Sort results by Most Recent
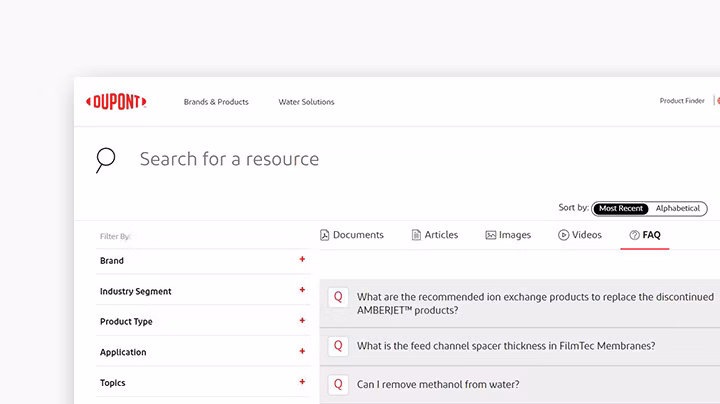The height and width of the screenshot is (404, 720). tap(621, 208)
